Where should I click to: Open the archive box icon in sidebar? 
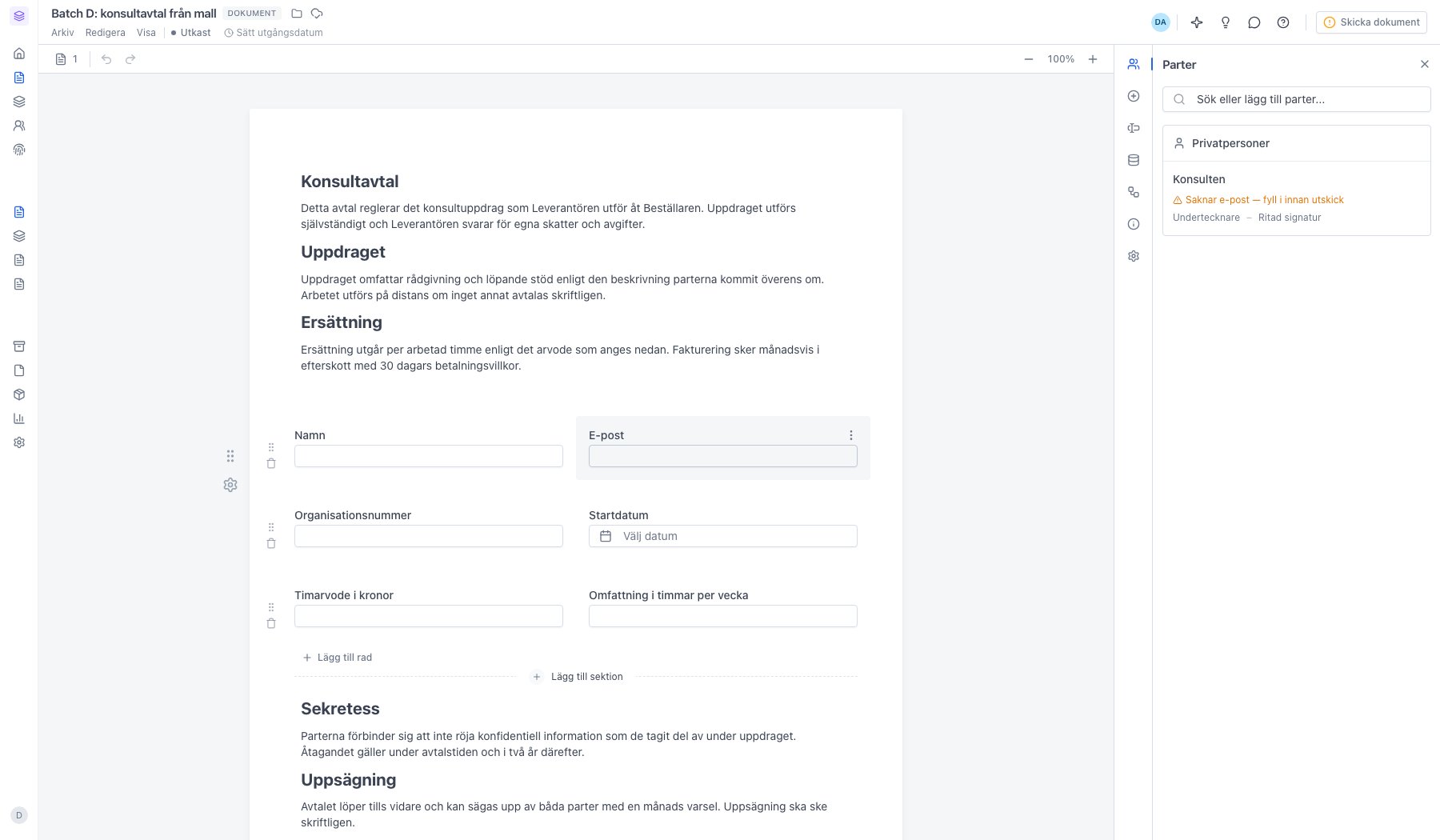pyautogui.click(x=19, y=346)
